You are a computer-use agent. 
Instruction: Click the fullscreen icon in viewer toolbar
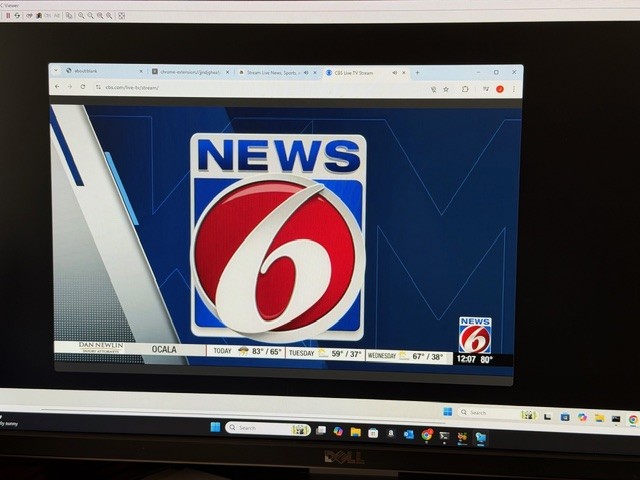click(x=121, y=15)
